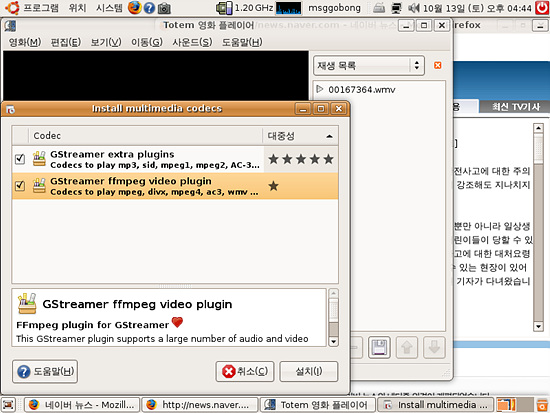Switch to Install multimedia taskbar entry

pyautogui.click(x=435, y=405)
